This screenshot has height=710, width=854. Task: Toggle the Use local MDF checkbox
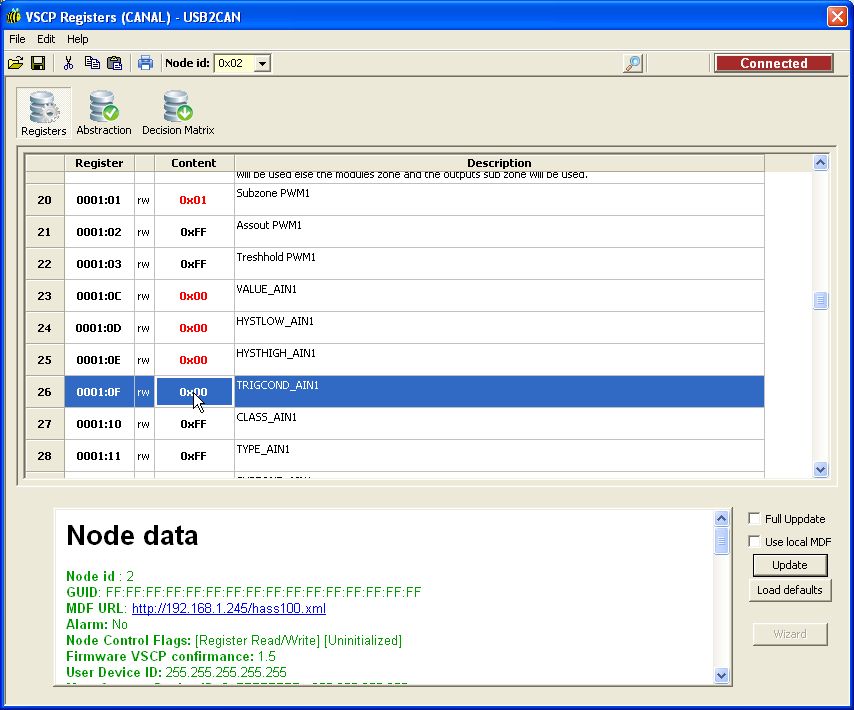tap(755, 541)
